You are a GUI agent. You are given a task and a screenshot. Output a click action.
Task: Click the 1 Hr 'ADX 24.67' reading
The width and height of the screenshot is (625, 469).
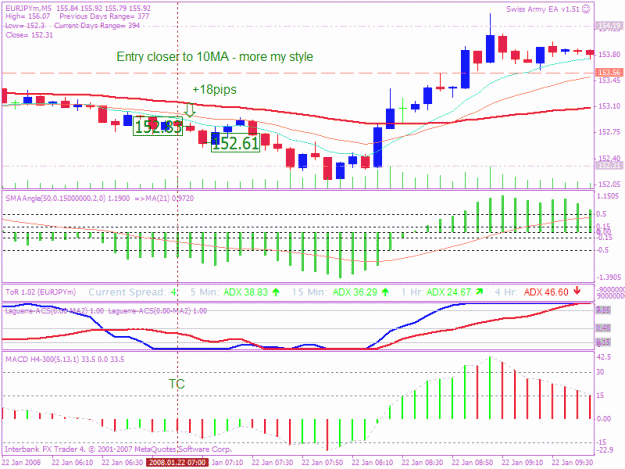click(x=449, y=292)
